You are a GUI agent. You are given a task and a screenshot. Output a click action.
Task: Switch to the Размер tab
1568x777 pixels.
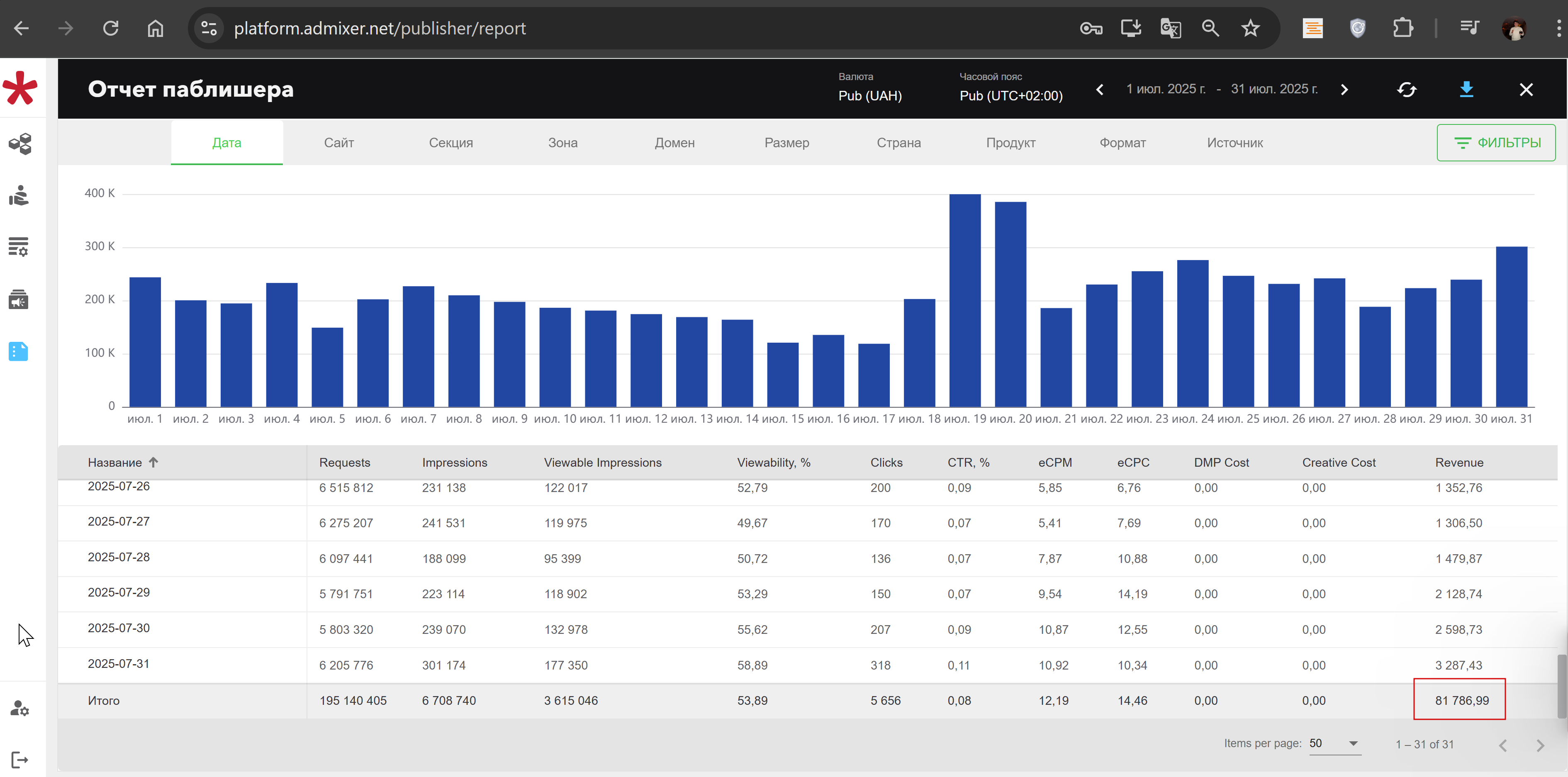pyautogui.click(x=786, y=142)
